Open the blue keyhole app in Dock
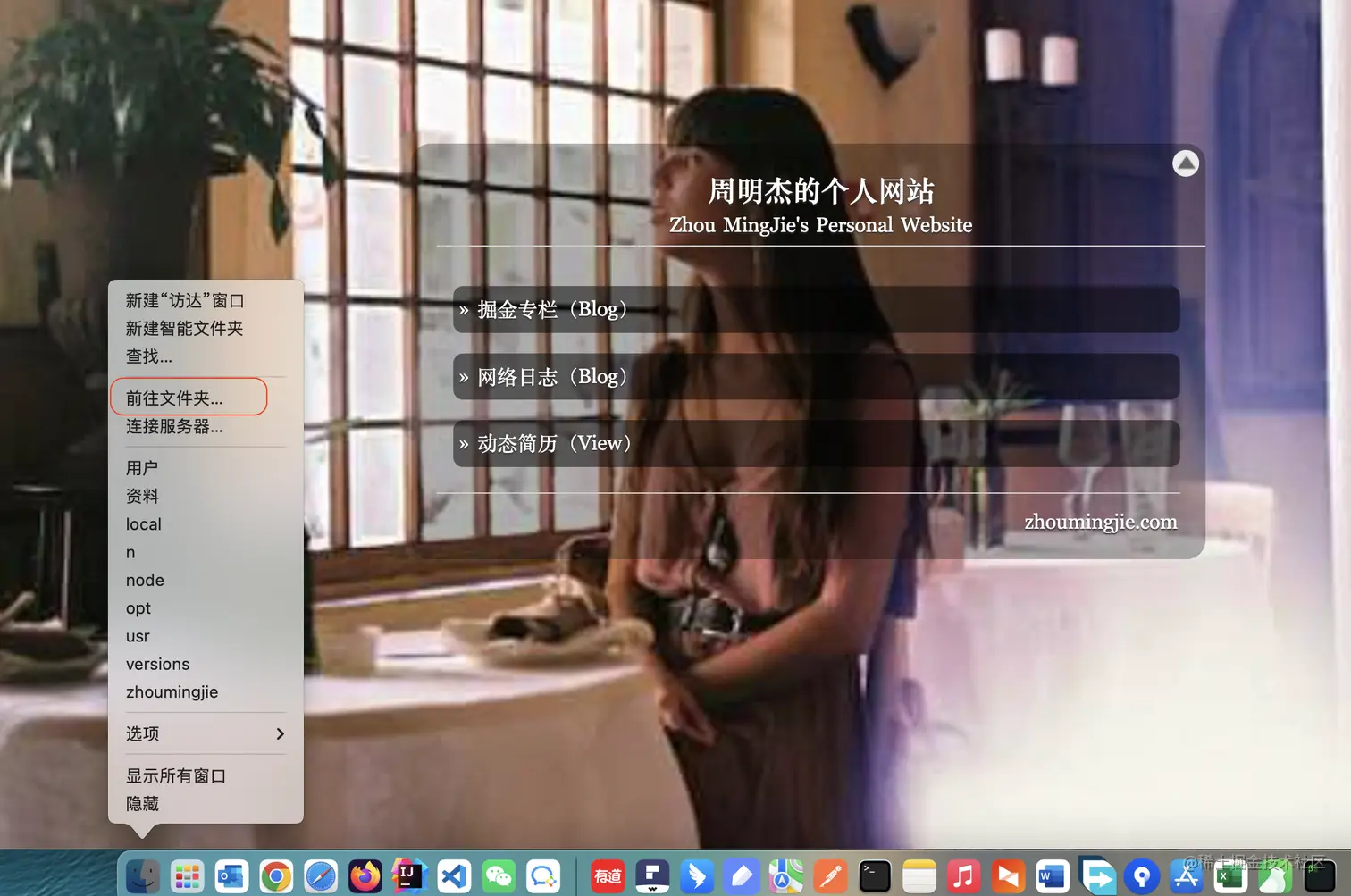The width and height of the screenshot is (1351, 896). (1141, 876)
